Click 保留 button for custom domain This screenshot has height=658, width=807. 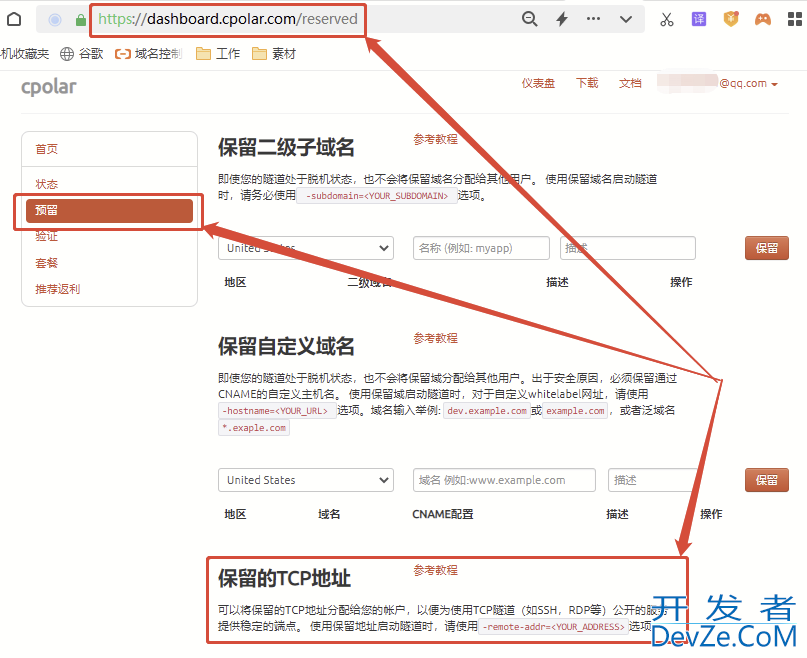767,480
